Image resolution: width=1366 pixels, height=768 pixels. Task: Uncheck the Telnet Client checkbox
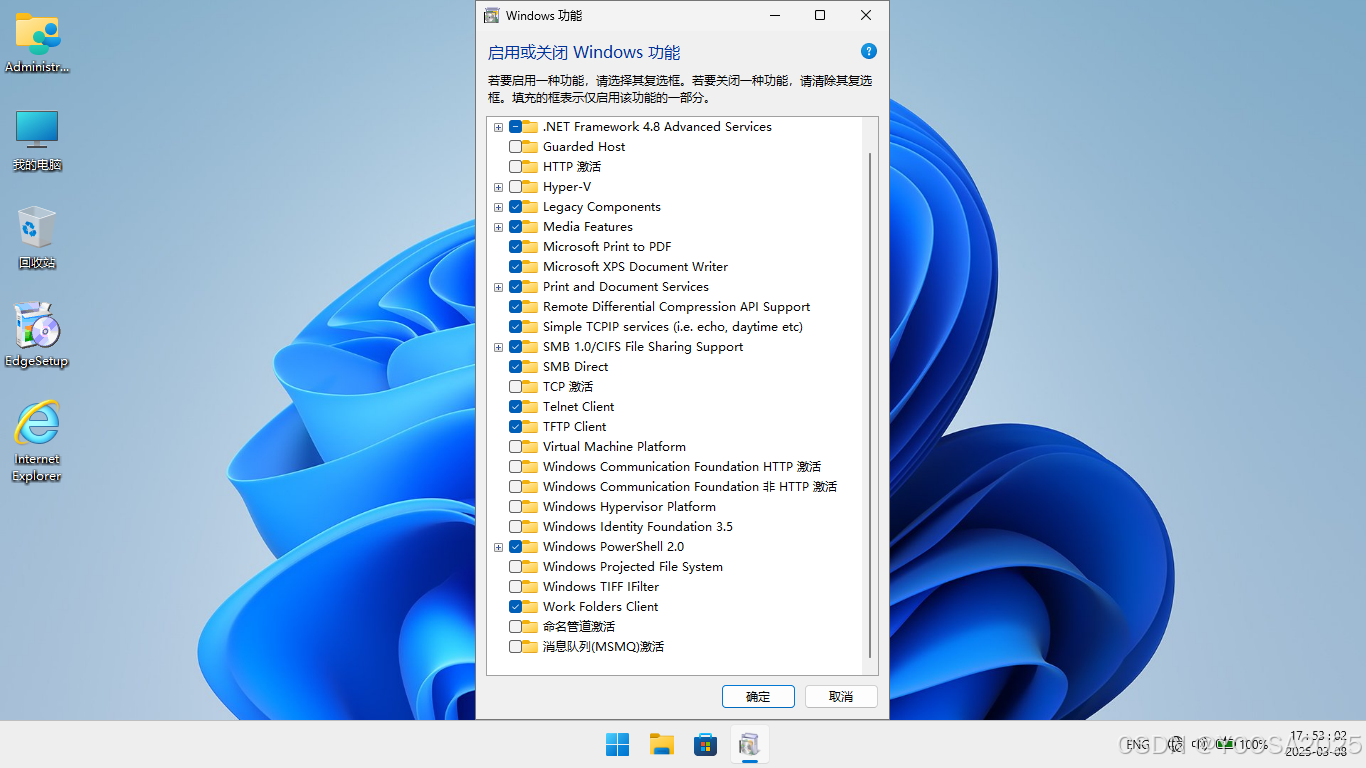pos(515,407)
